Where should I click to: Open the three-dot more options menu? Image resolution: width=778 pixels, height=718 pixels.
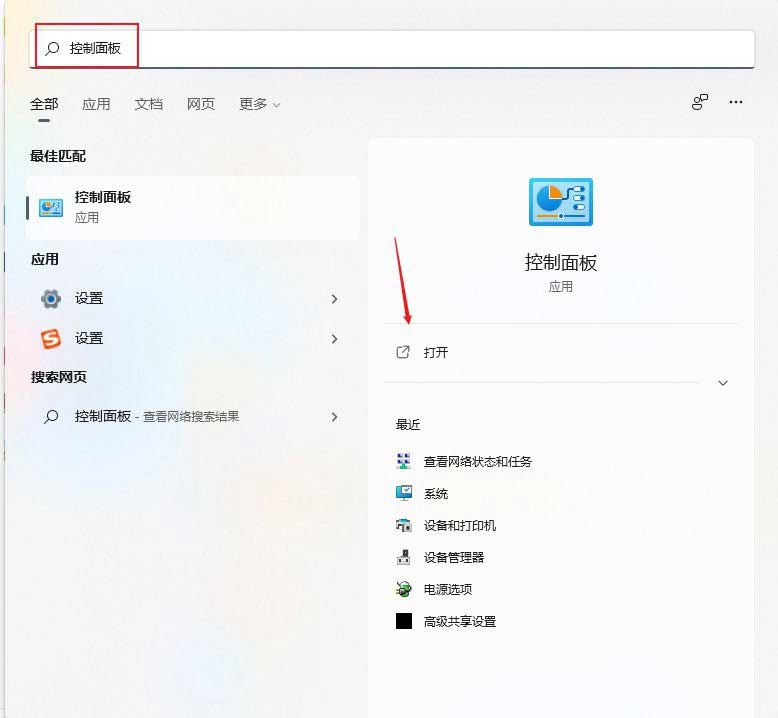pyautogui.click(x=736, y=102)
